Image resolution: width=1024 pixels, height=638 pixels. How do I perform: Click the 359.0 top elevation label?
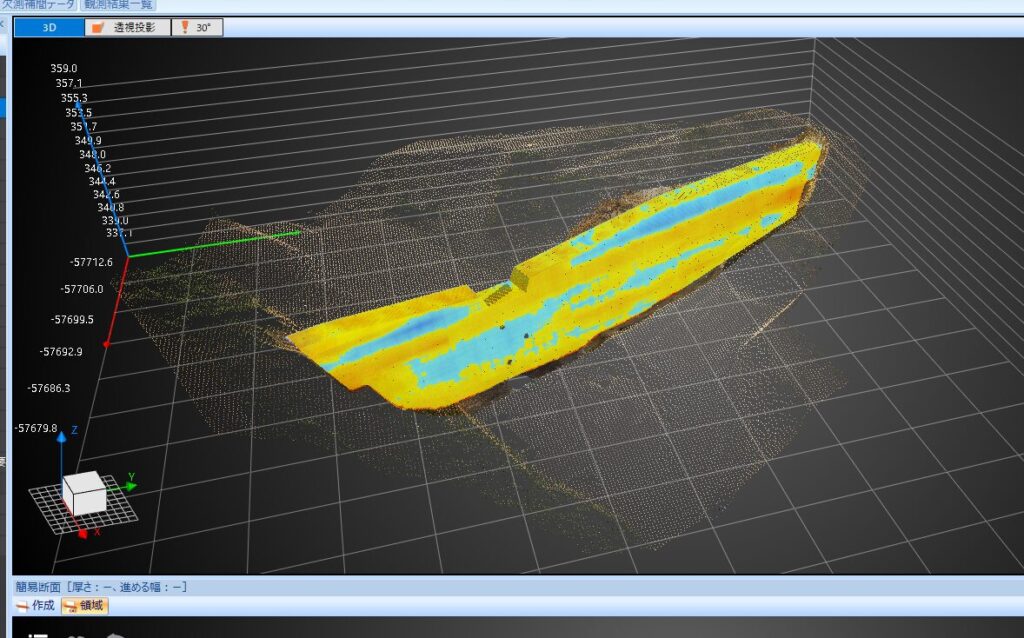[64, 68]
